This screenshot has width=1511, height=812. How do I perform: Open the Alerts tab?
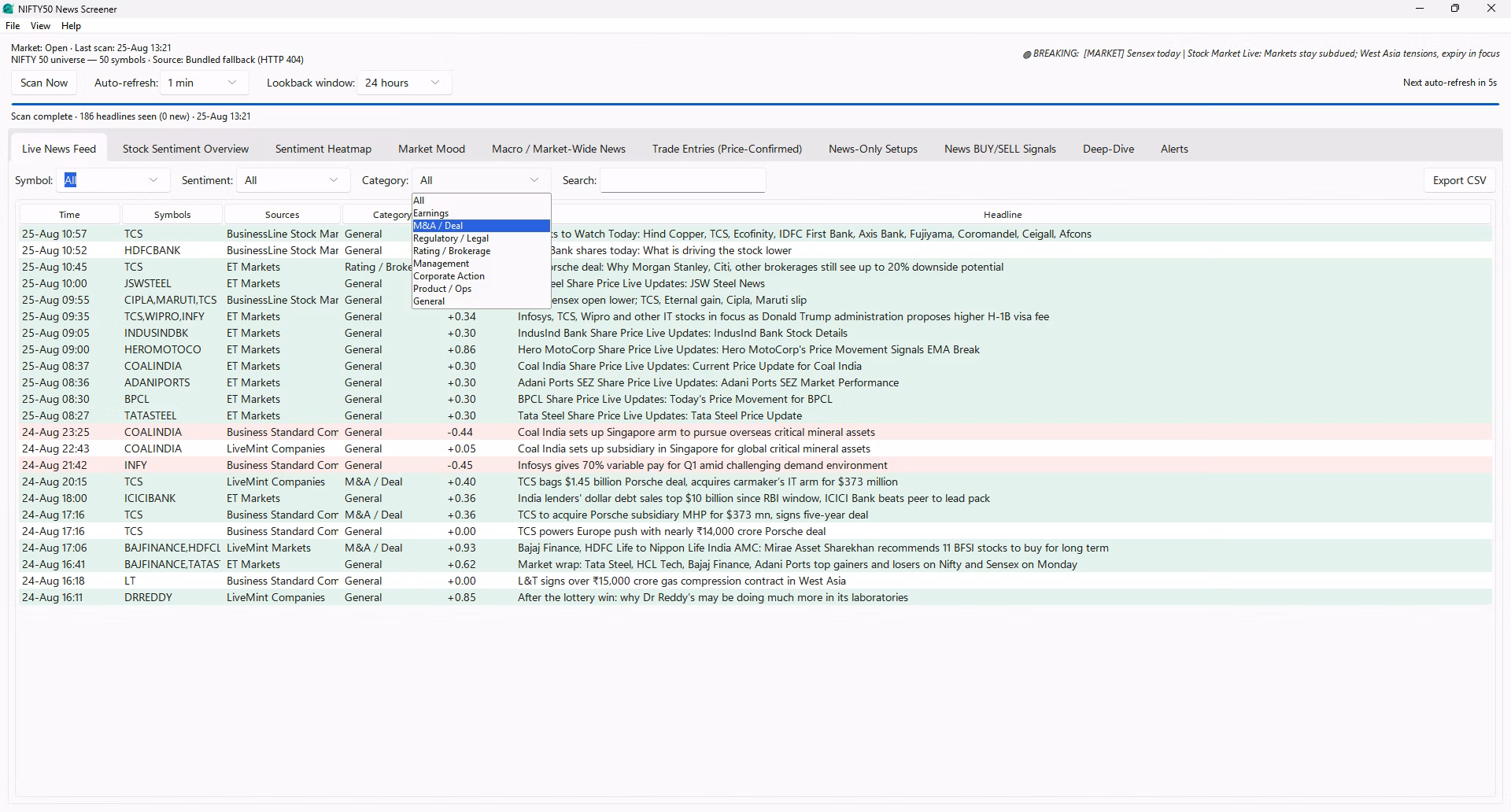pos(1174,149)
